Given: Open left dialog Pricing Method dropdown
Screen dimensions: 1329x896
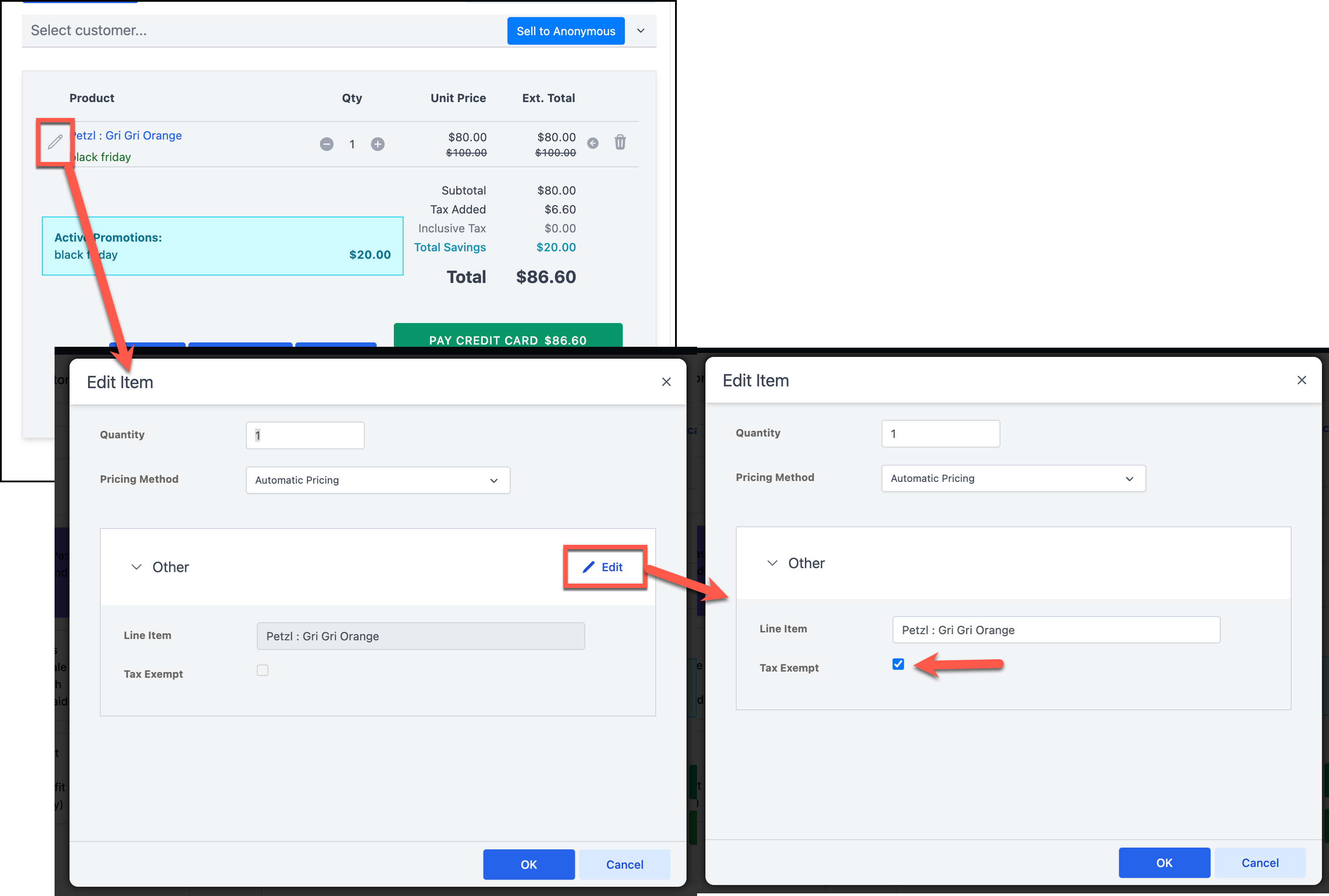Looking at the screenshot, I should coord(378,480).
